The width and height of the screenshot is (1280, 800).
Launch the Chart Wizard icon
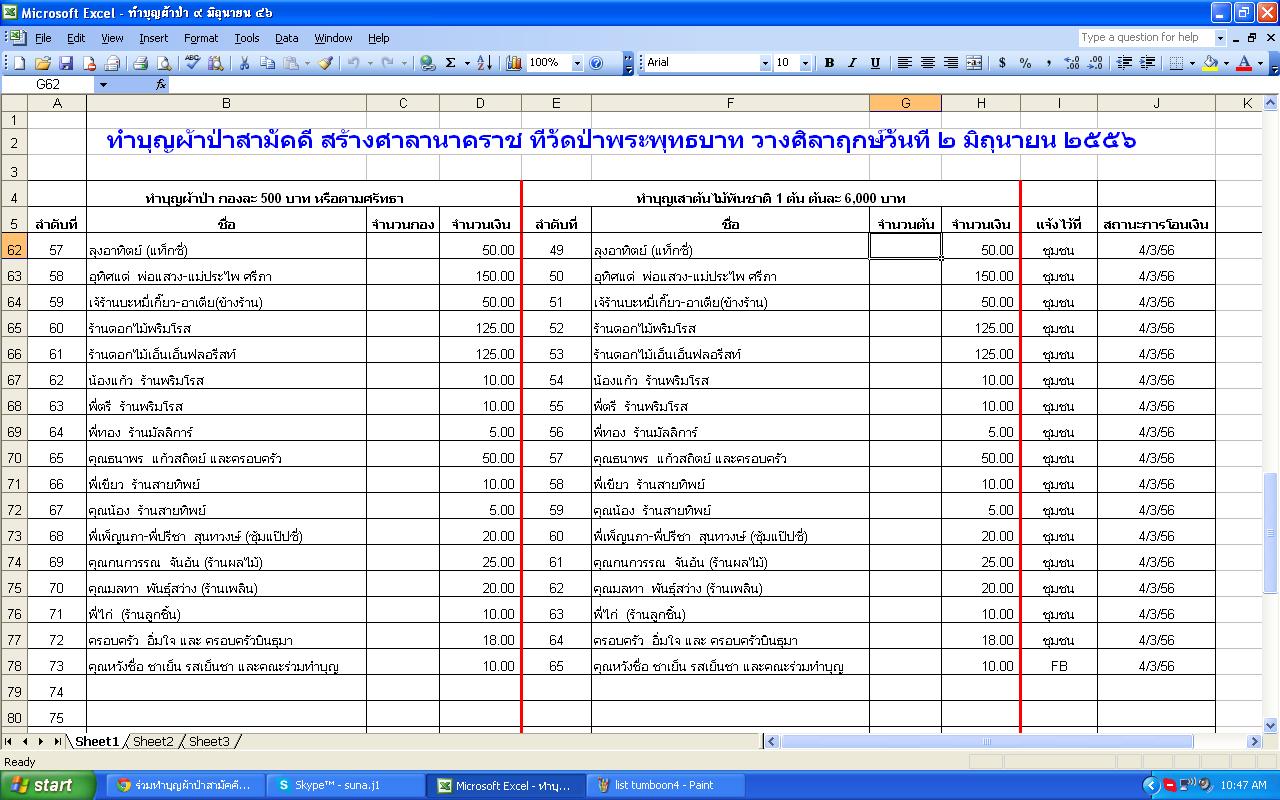click(514, 63)
